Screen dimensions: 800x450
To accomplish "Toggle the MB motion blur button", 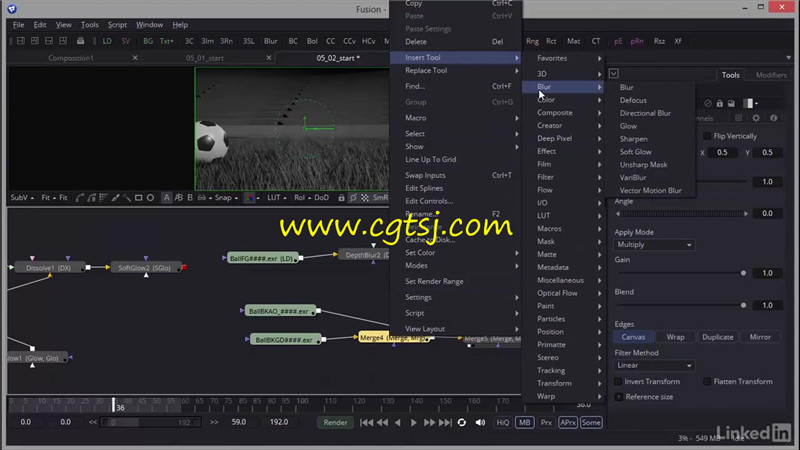I will pos(524,422).
